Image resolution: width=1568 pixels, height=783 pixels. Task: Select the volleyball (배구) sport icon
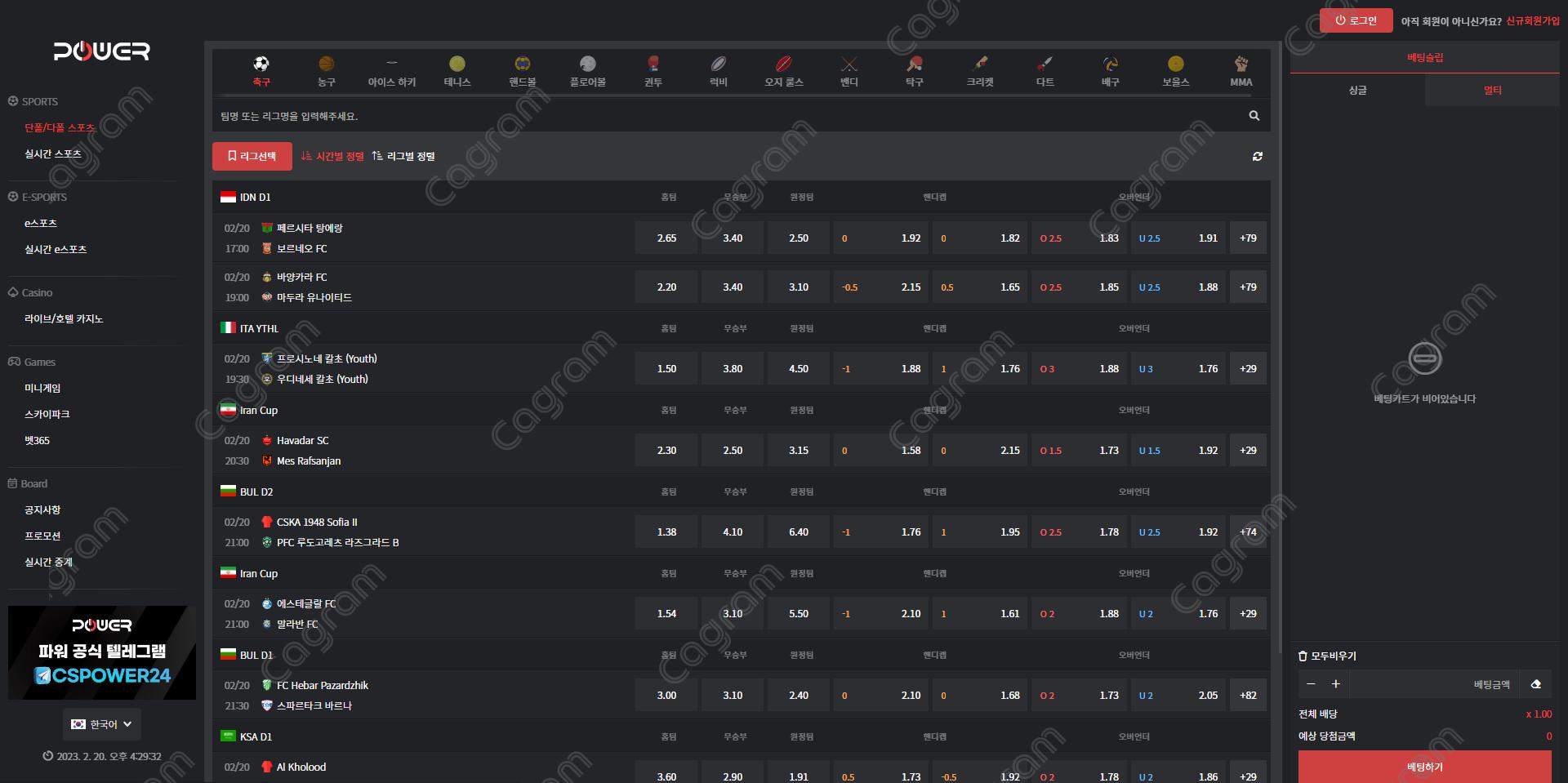[1110, 65]
